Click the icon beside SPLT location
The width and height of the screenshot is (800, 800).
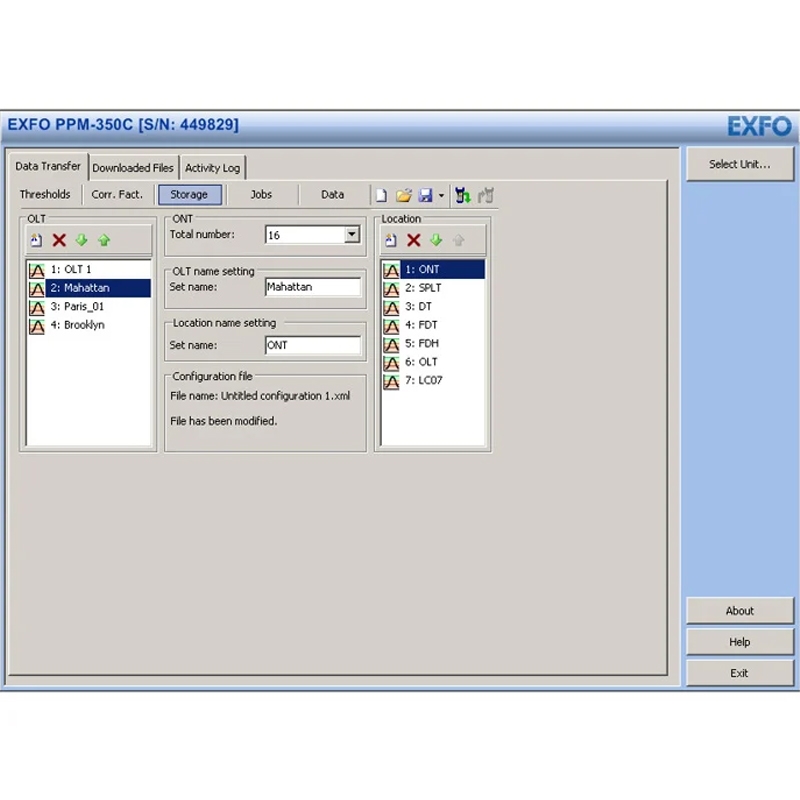[391, 288]
